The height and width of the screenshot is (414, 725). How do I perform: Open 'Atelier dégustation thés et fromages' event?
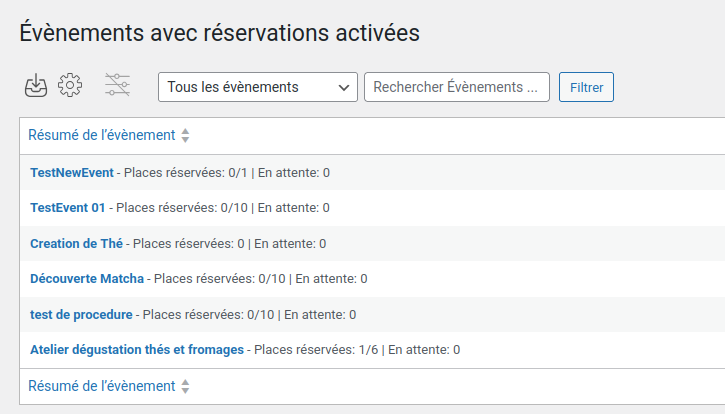pyautogui.click(x=137, y=350)
